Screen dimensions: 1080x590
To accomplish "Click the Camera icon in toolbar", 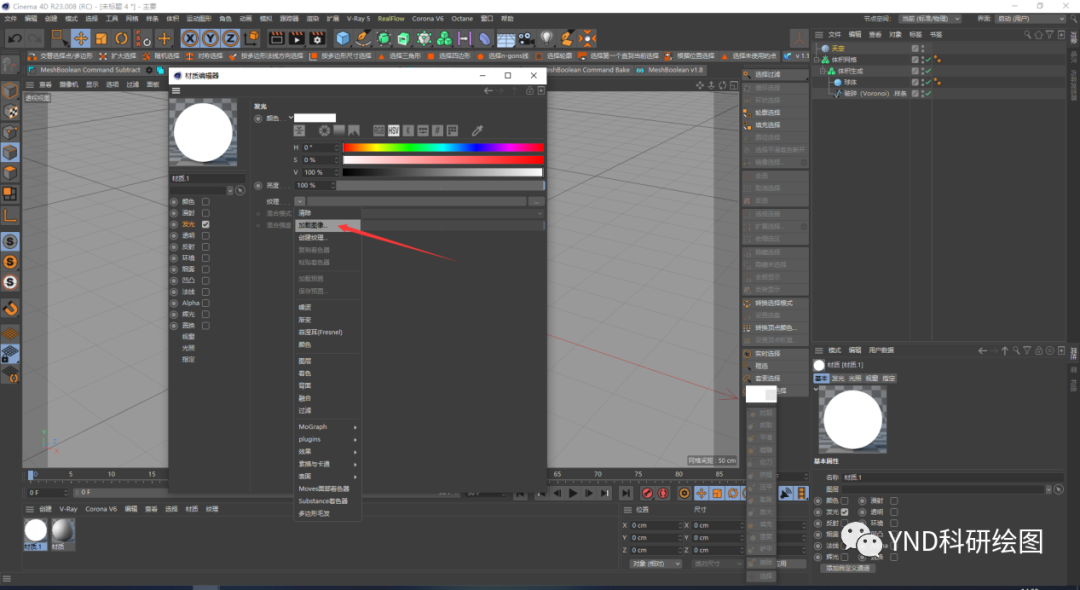I will (x=526, y=39).
